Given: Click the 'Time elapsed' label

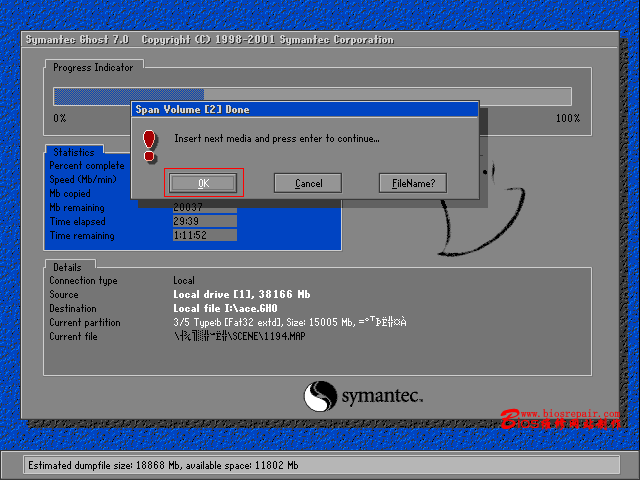Looking at the screenshot, I should click(78, 221).
